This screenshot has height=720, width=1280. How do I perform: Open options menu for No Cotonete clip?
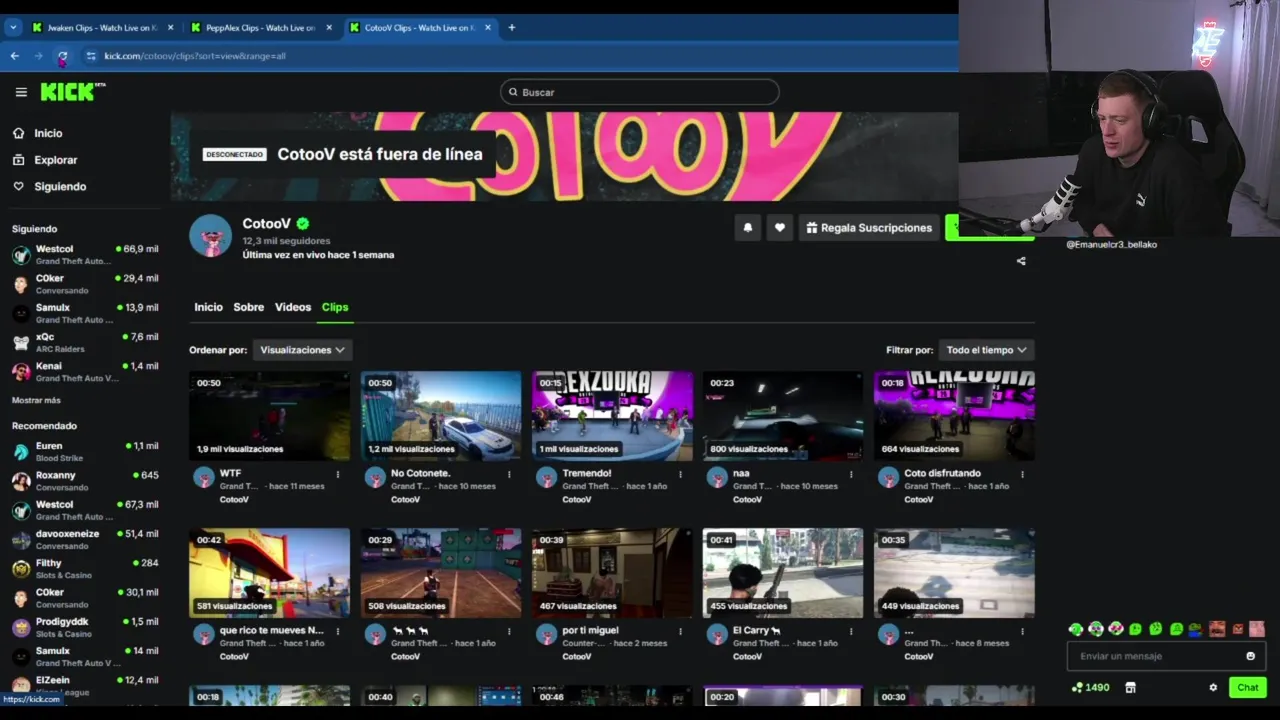click(509, 474)
